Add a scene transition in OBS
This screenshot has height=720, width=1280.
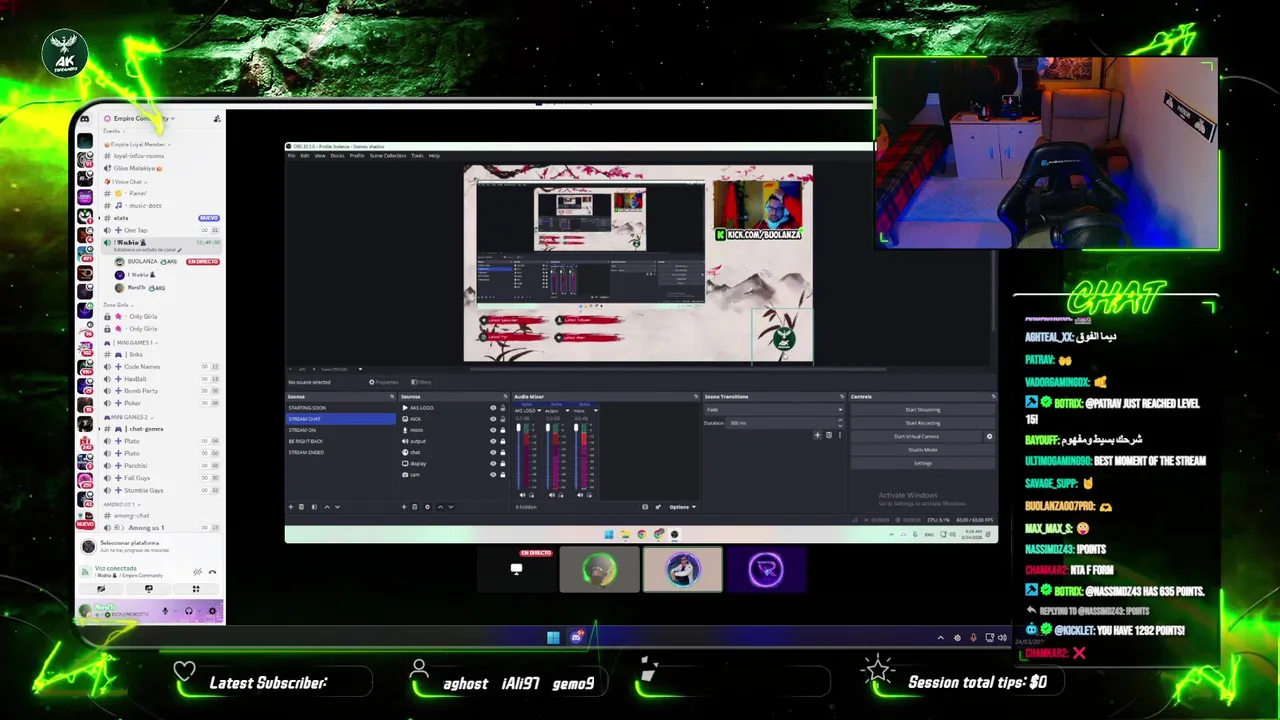coord(817,435)
